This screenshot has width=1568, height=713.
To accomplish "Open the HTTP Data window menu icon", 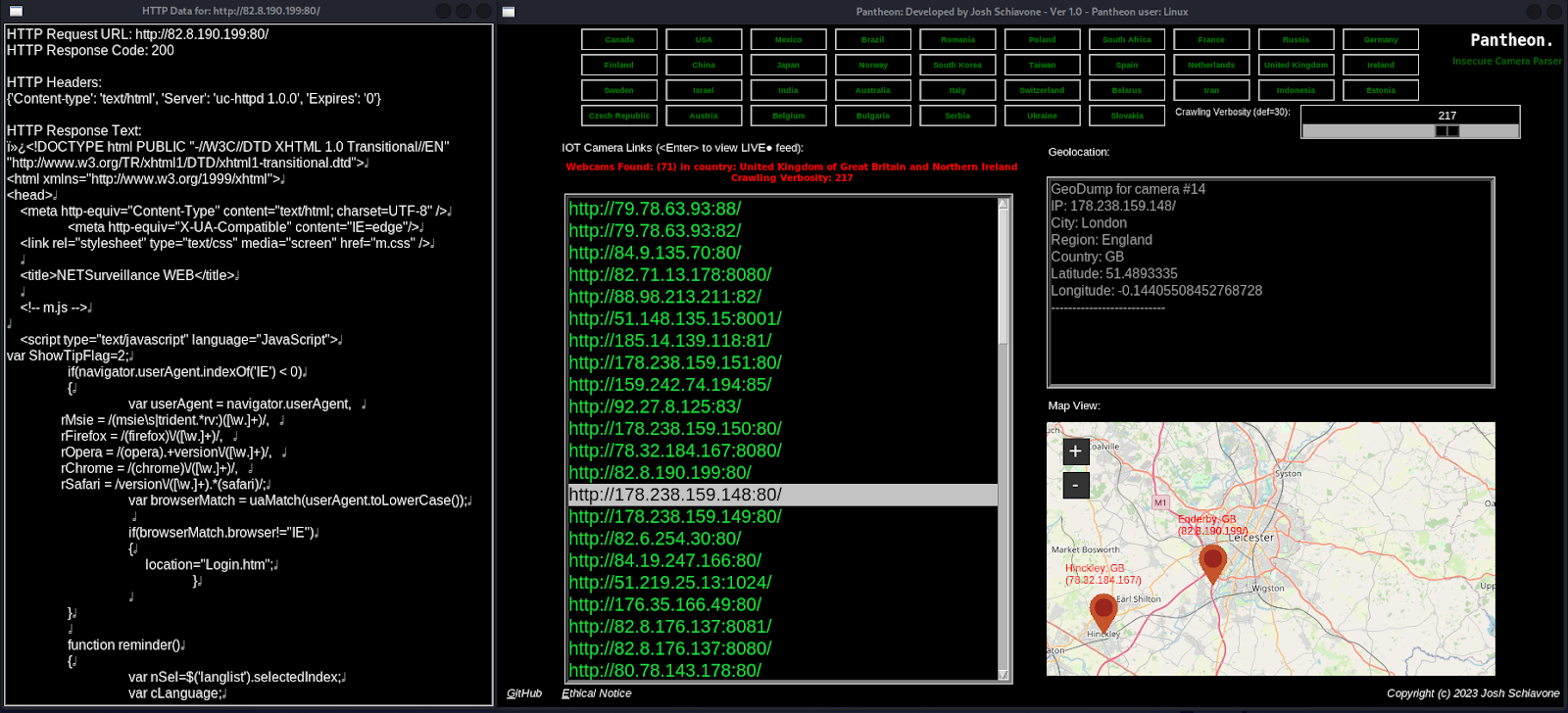I will 16,12.
